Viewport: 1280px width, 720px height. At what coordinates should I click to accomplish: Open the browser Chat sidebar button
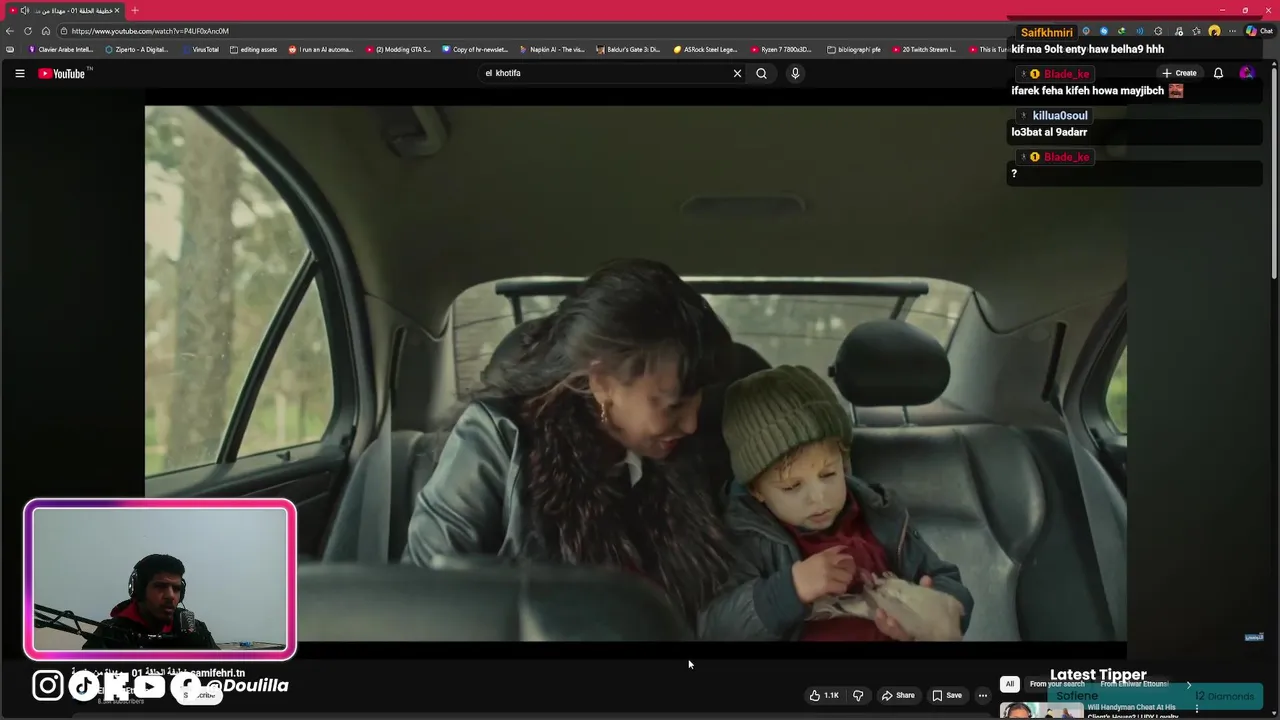1259,31
